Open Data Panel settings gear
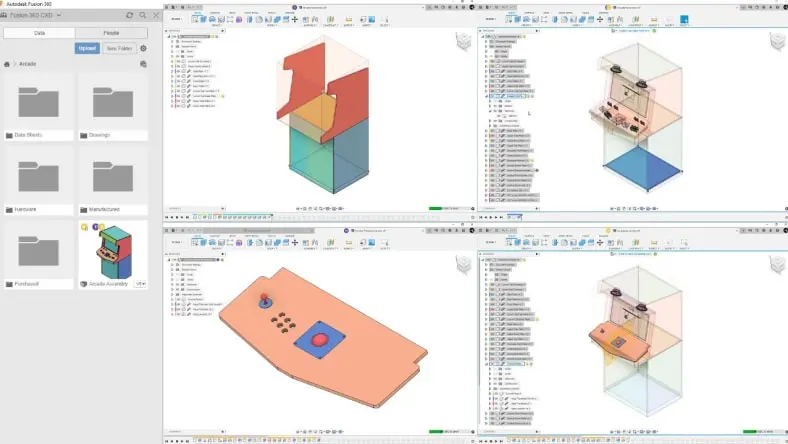Viewport: 788px width, 444px height. coord(143,48)
